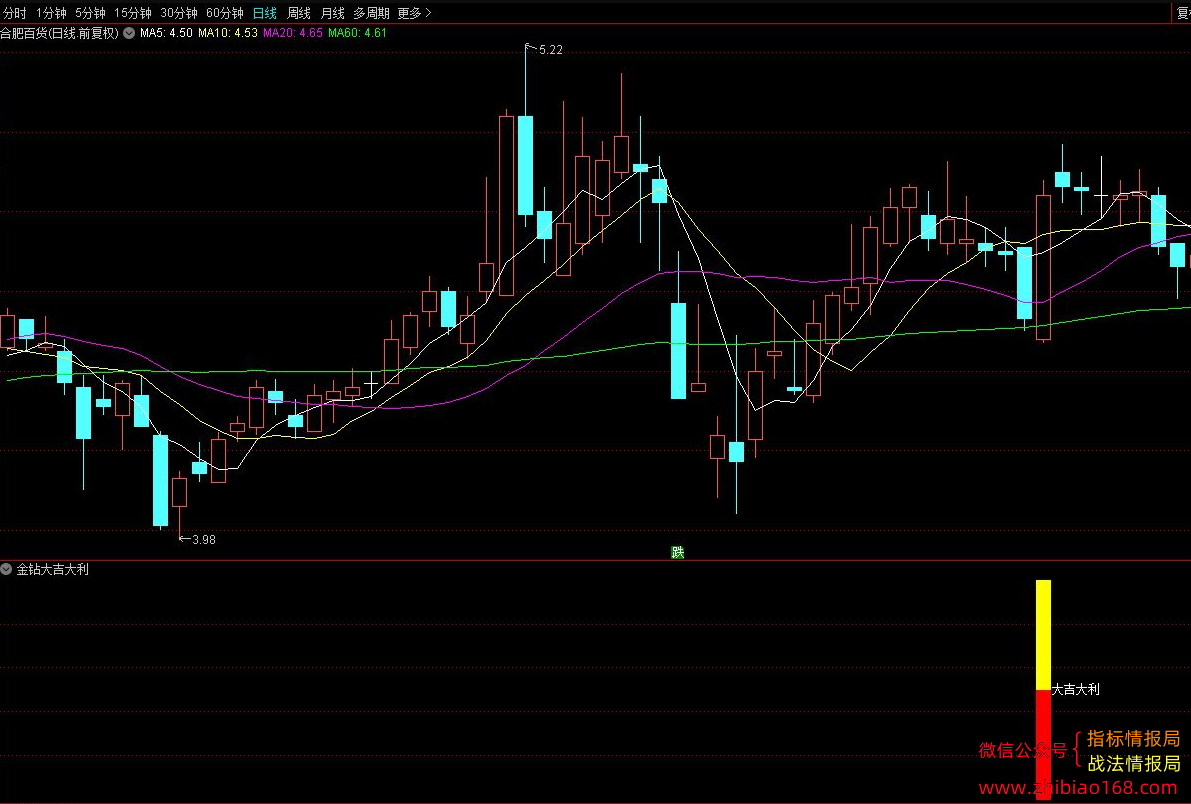Click the 5.22 high price label

click(x=551, y=50)
